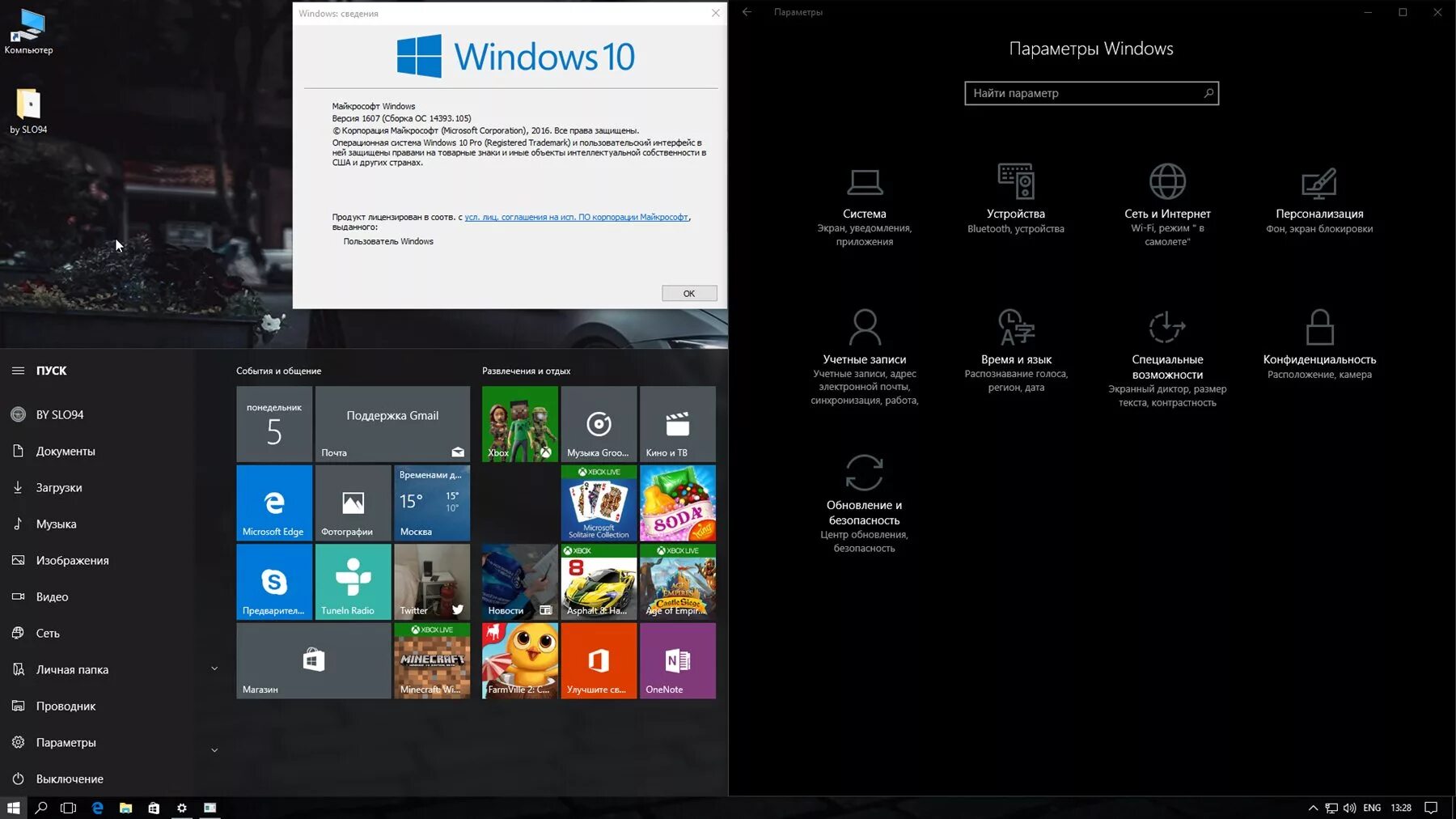Open Сеть и Интернет settings
Image resolution: width=1456 pixels, height=819 pixels.
(x=1167, y=206)
